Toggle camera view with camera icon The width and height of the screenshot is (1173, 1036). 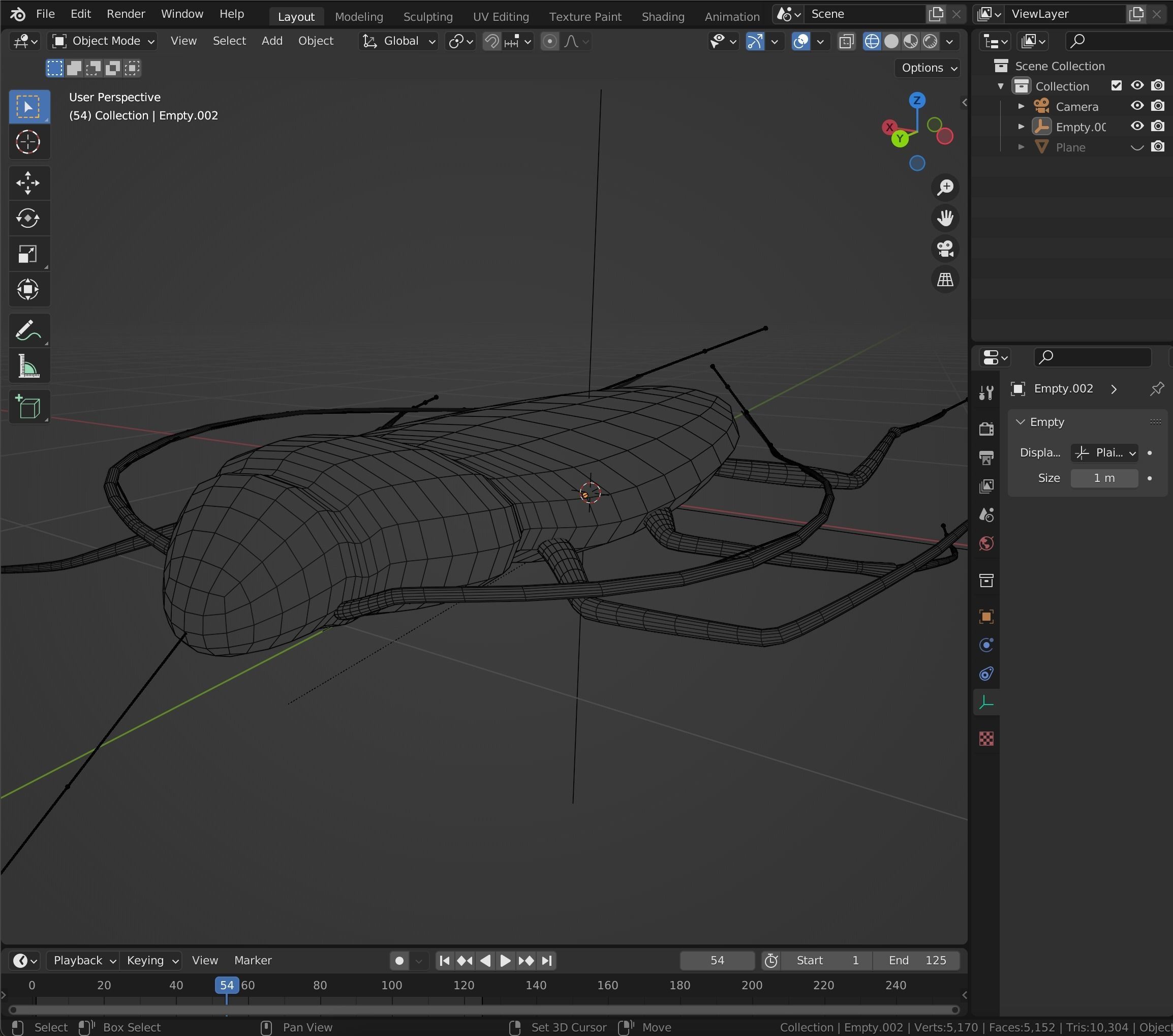pyautogui.click(x=945, y=249)
